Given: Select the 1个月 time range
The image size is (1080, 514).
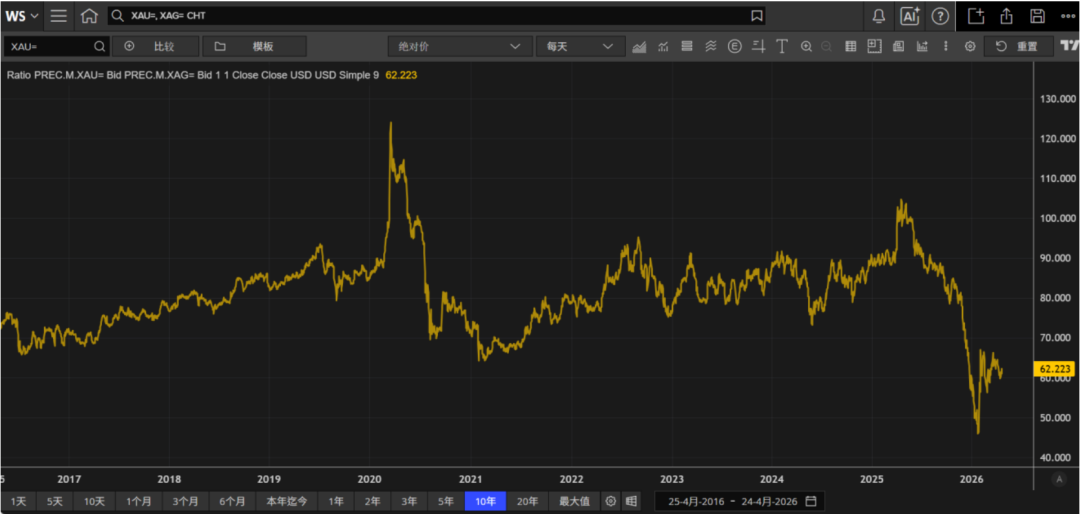Looking at the screenshot, I should coord(139,501).
